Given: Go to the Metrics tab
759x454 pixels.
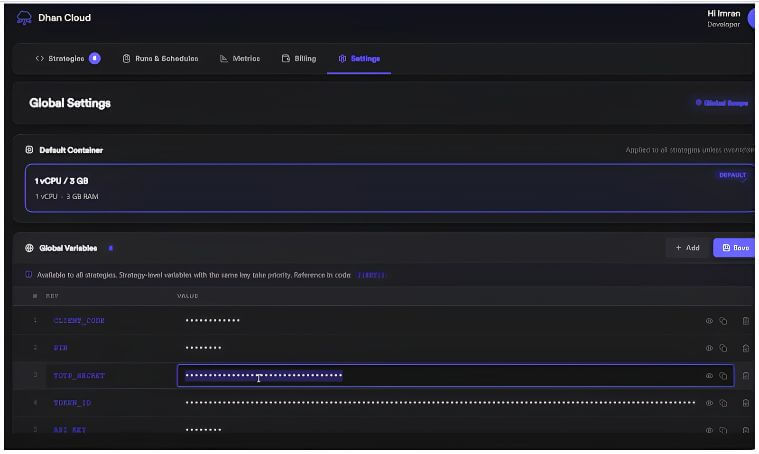Looking at the screenshot, I should click(x=240, y=59).
